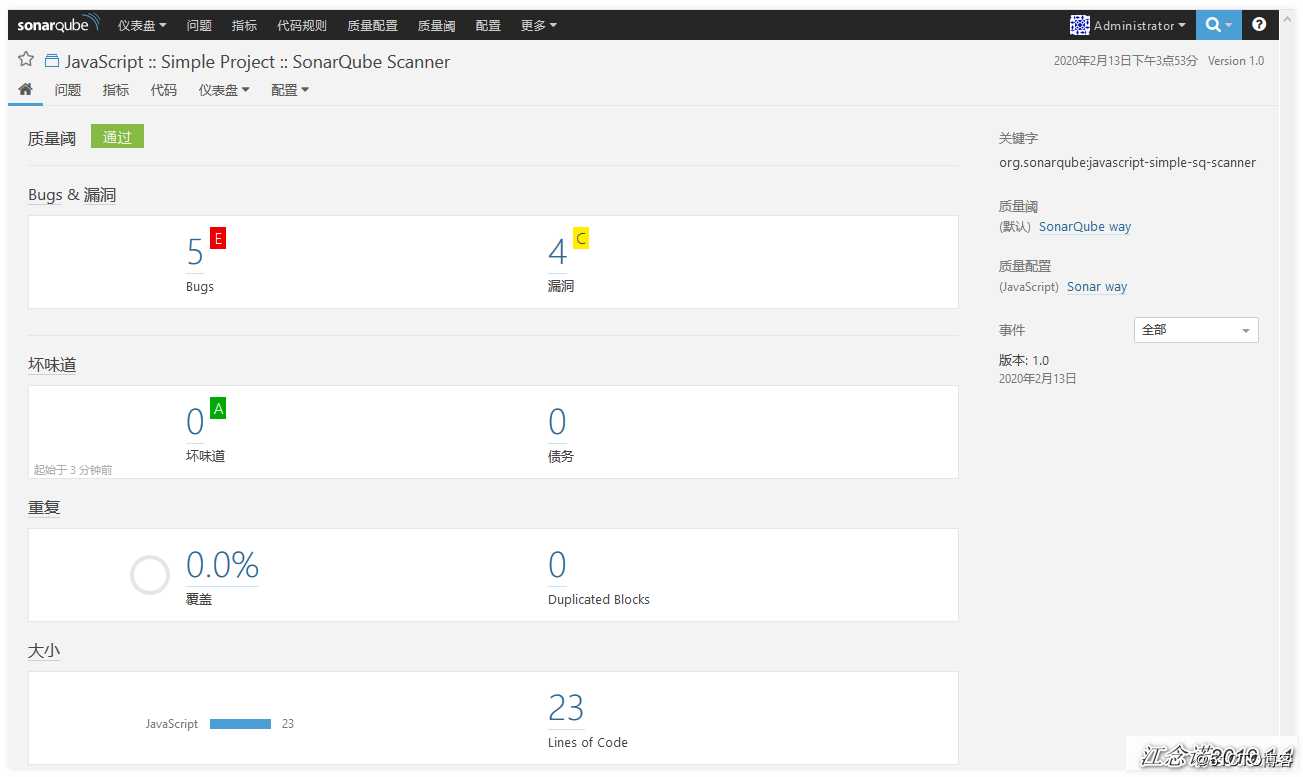
Task: Open the 事件 filter combo box 全部
Action: [1196, 330]
